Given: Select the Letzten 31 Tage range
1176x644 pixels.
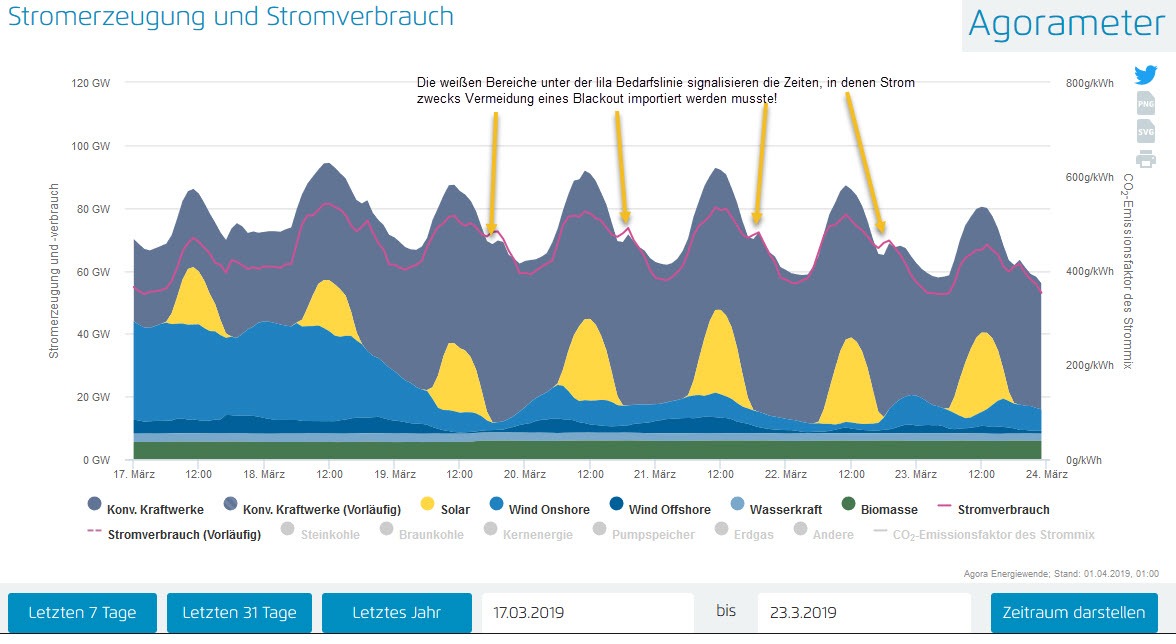Looking at the screenshot, I should click(239, 613).
